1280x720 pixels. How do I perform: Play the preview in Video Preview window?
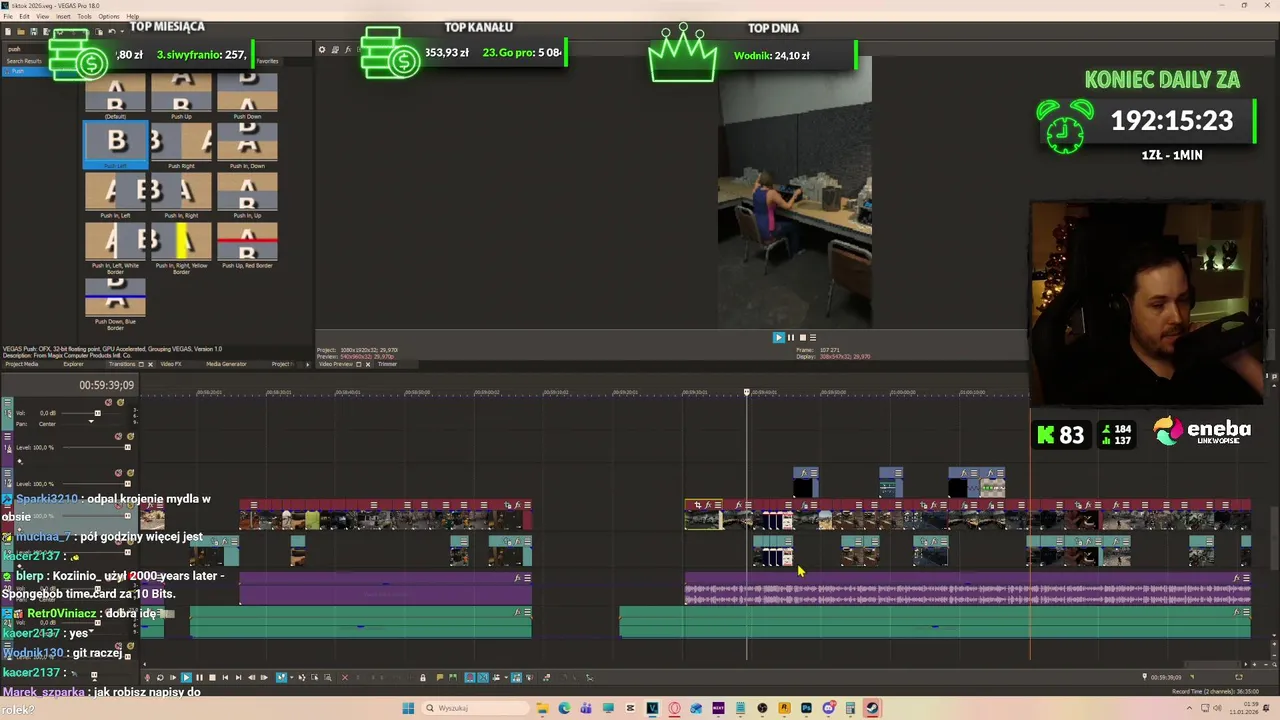point(779,337)
